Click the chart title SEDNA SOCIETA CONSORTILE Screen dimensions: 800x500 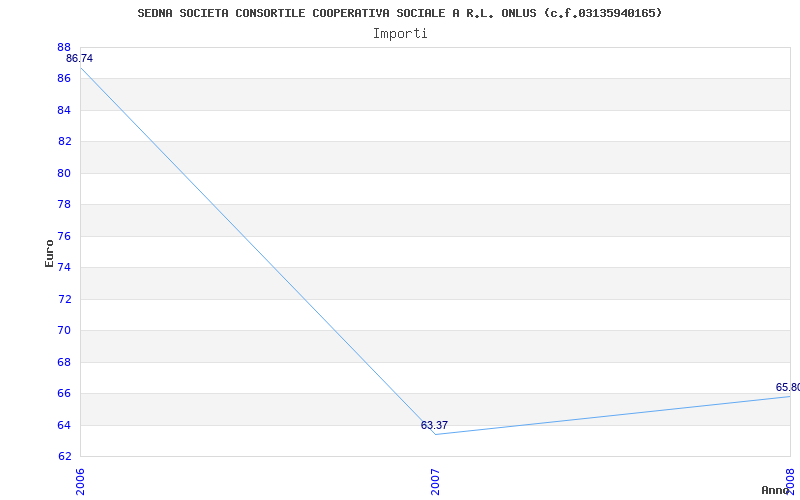tap(399, 13)
